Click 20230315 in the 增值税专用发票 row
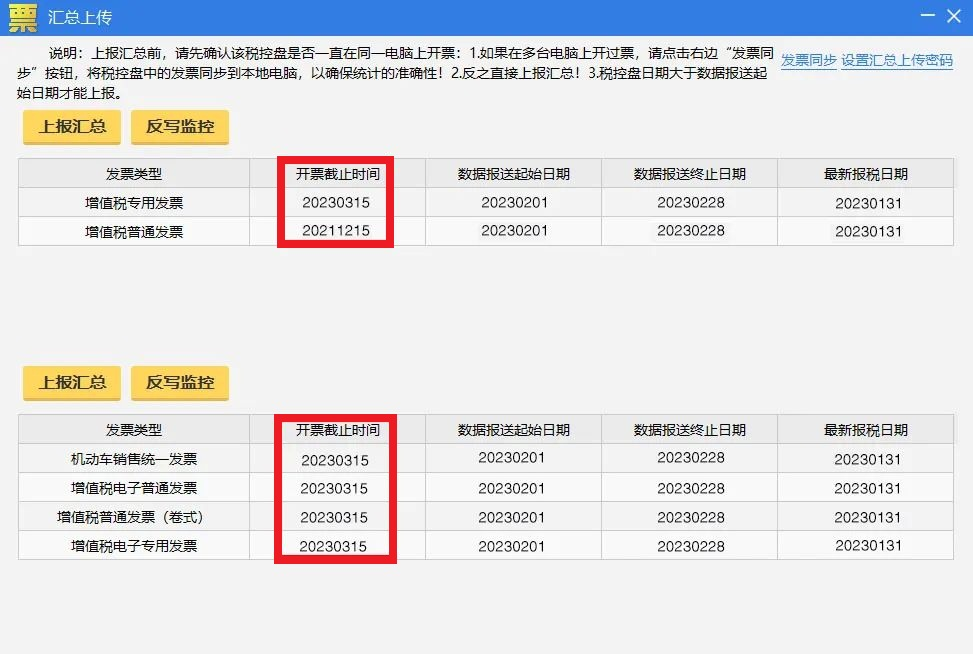The height and width of the screenshot is (654, 973). [x=336, y=202]
